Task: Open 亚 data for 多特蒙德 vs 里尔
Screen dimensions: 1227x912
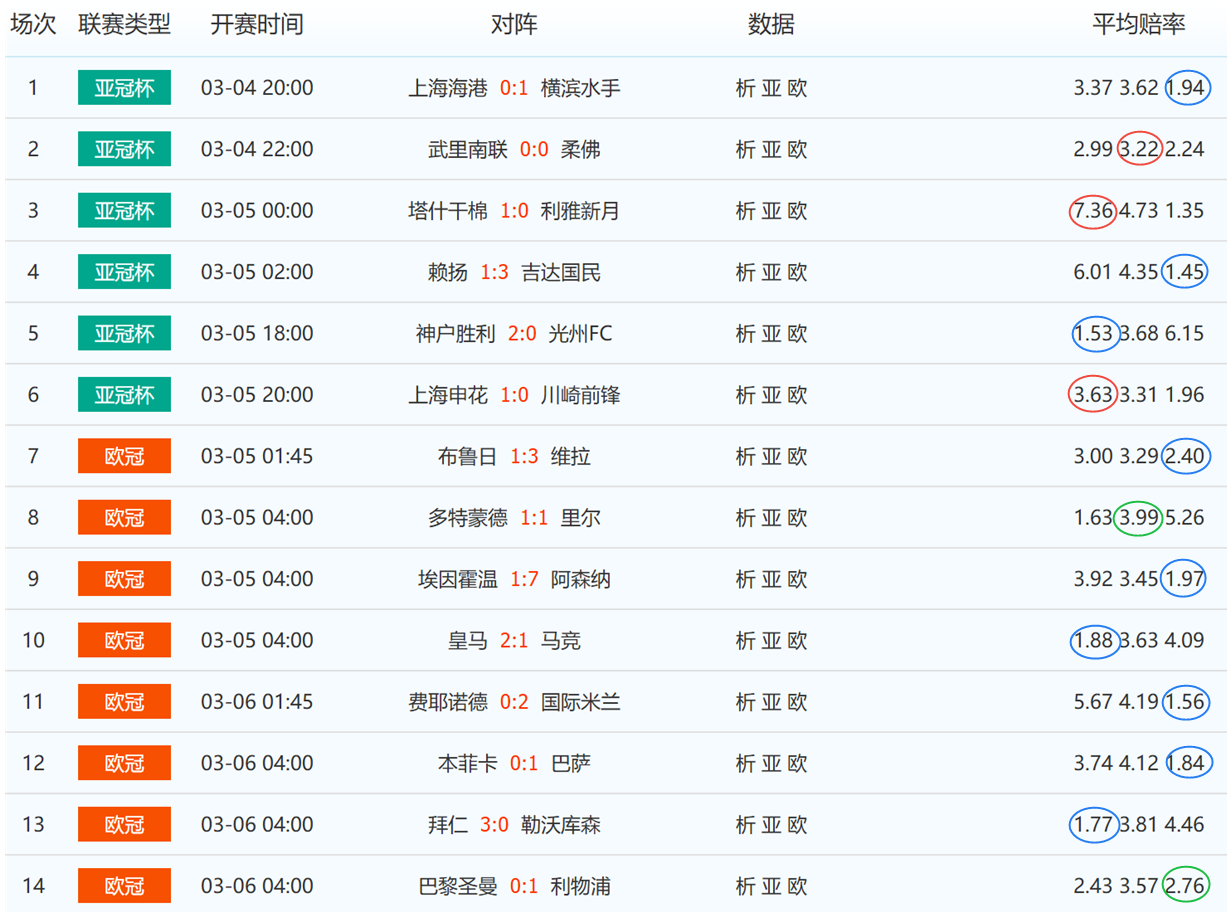Action: [x=771, y=518]
